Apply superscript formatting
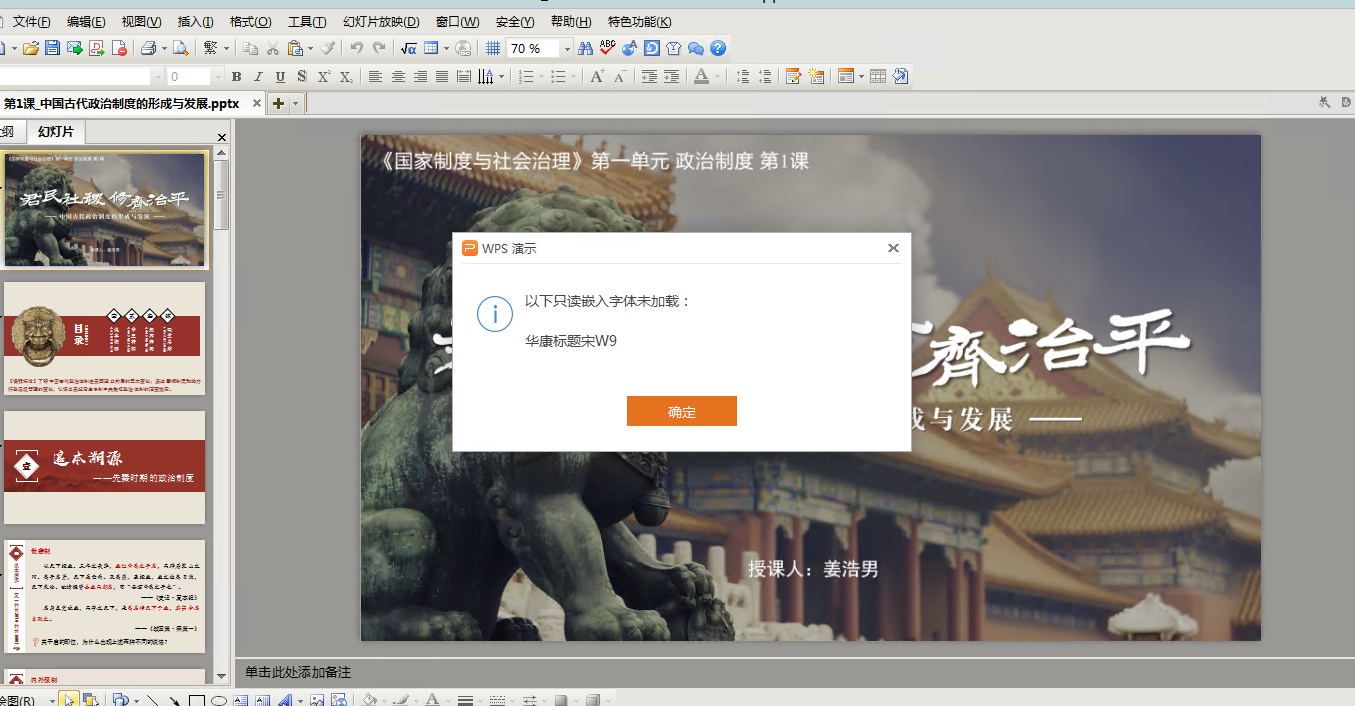Viewport: 1355px width, 706px height. 324,77
